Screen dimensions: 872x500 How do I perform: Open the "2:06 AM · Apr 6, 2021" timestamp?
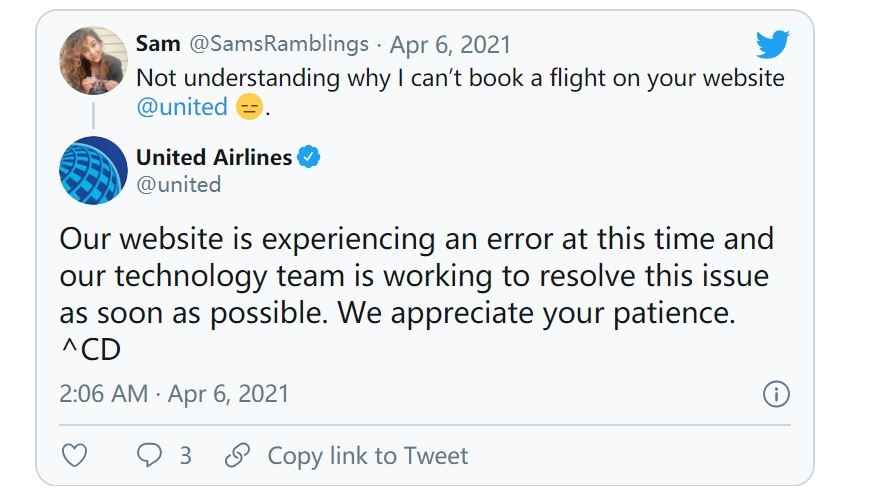(x=174, y=394)
